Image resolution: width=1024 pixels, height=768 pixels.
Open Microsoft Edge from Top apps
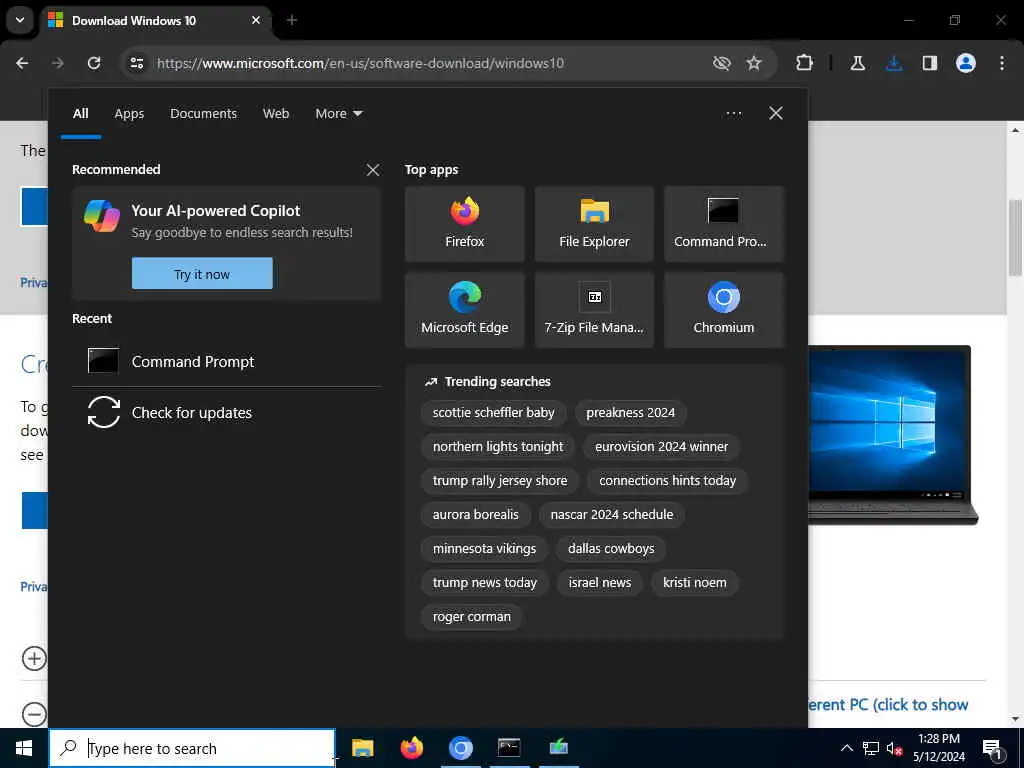coord(464,310)
